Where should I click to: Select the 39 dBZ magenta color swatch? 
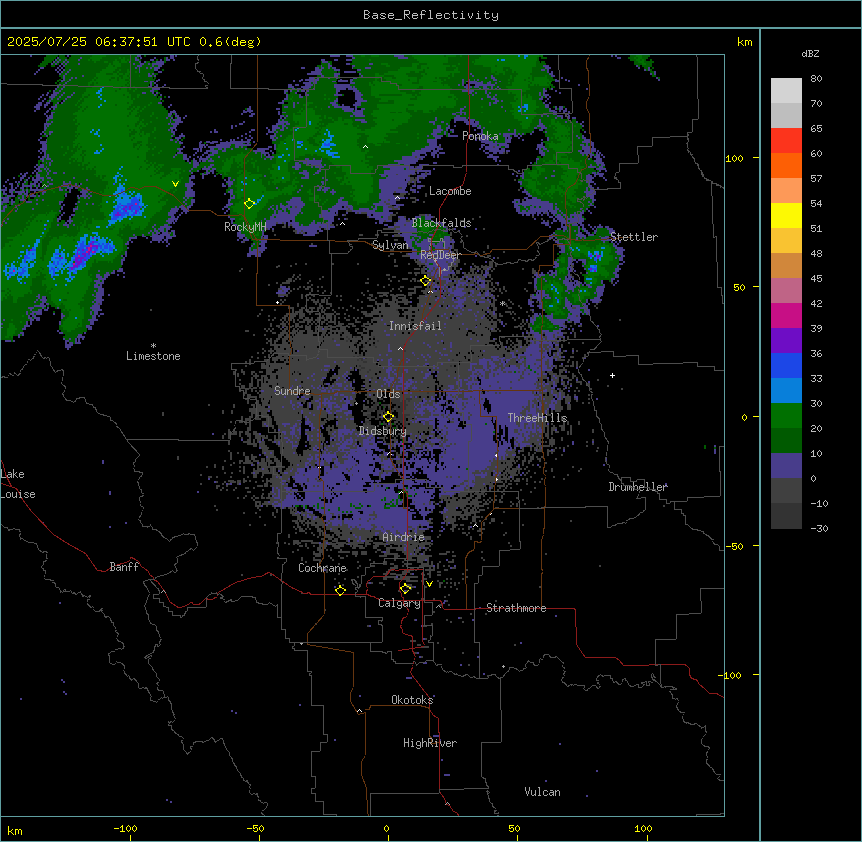pos(786,315)
